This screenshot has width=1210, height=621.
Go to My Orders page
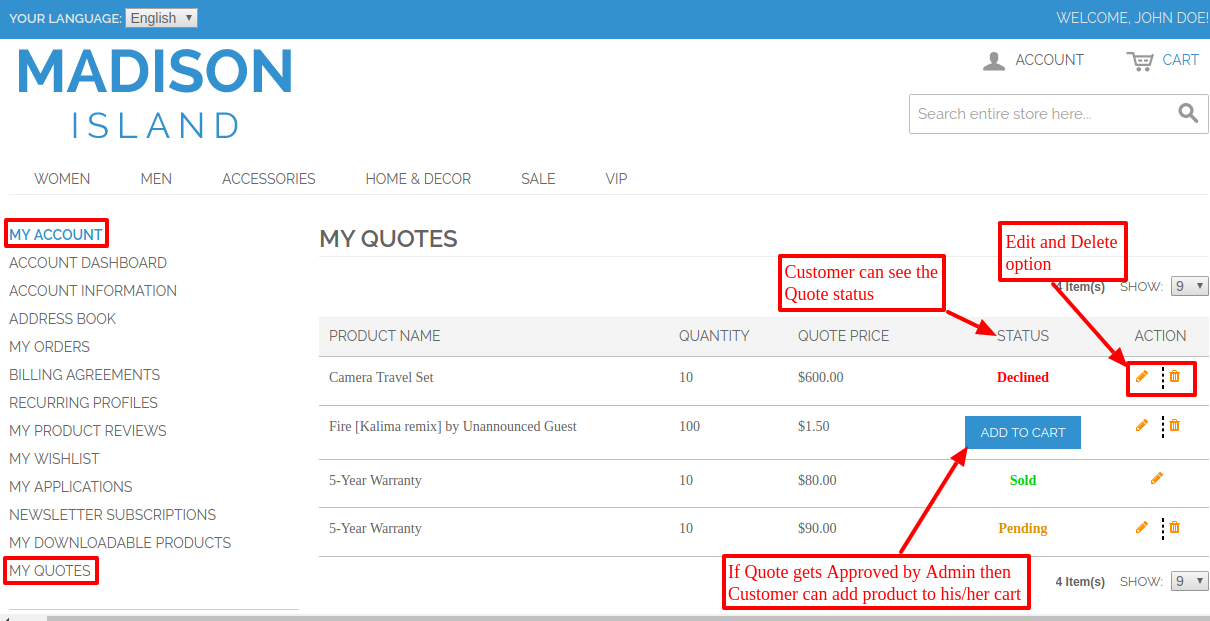[49, 347]
